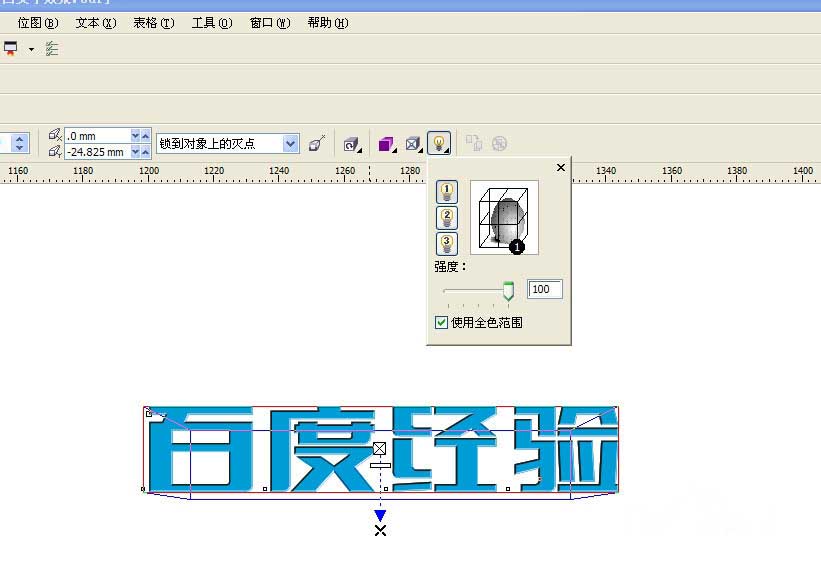Click the extrusion lighting bulb button

[x=439, y=143]
